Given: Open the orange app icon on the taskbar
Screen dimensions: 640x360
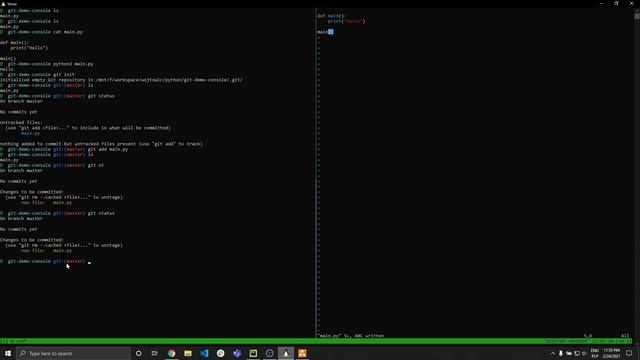Looking at the screenshot, I should tap(302, 353).
